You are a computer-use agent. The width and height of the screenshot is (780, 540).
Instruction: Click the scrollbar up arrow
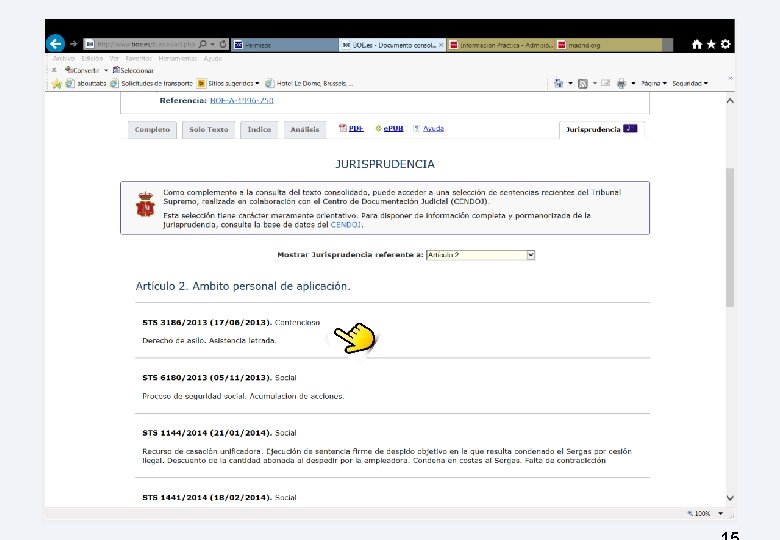[730, 100]
